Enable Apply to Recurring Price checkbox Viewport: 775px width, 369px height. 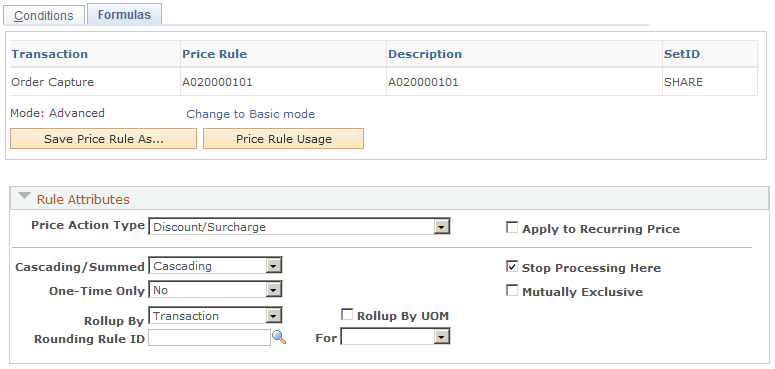[512, 228]
